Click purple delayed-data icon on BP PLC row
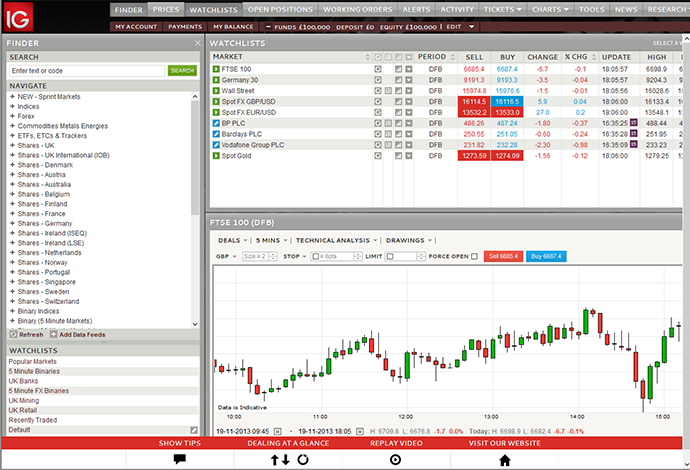This screenshot has width=690, height=470. (634, 123)
